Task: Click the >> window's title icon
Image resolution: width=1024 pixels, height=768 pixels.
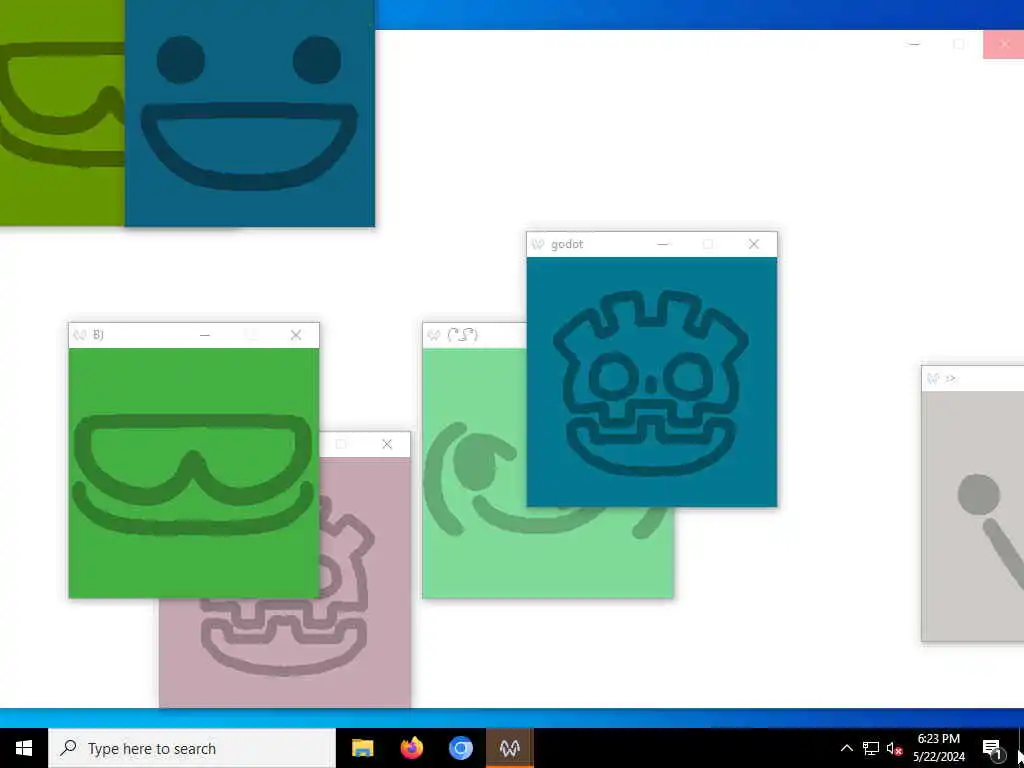Action: pyautogui.click(x=933, y=378)
